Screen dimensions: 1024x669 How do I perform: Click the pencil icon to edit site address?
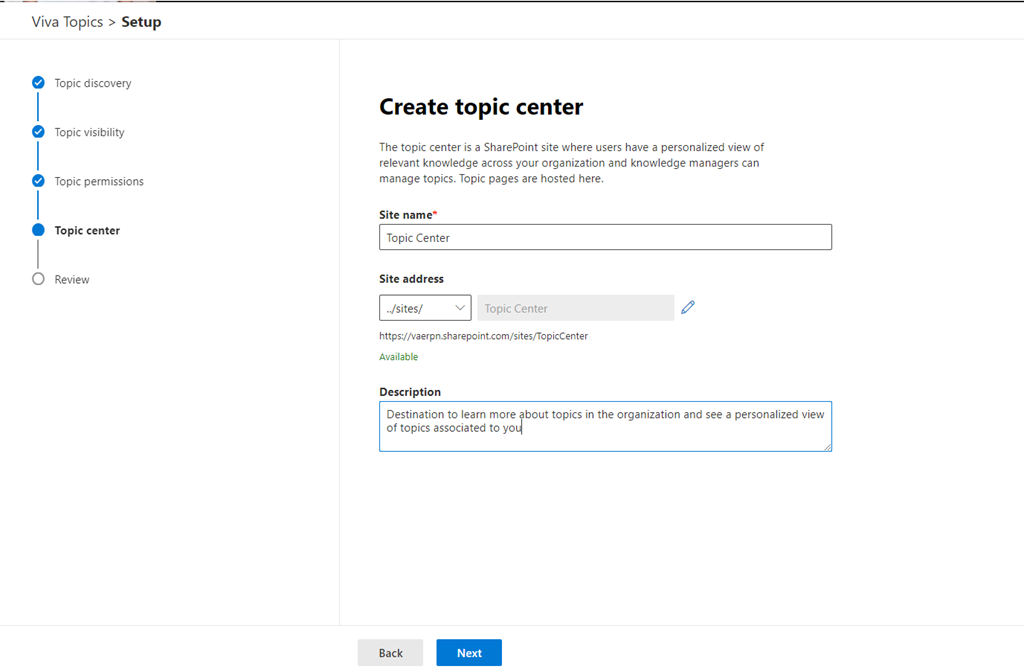click(688, 307)
